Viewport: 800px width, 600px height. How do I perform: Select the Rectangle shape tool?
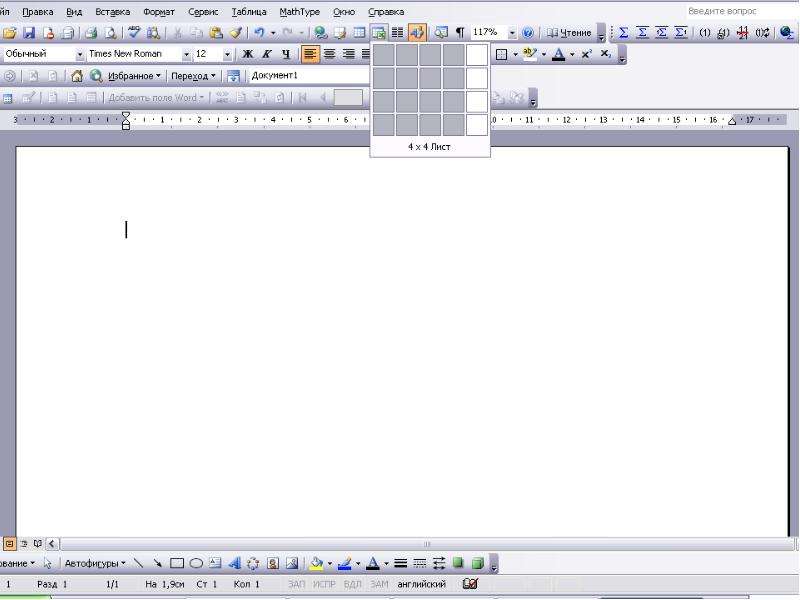[x=177, y=563]
